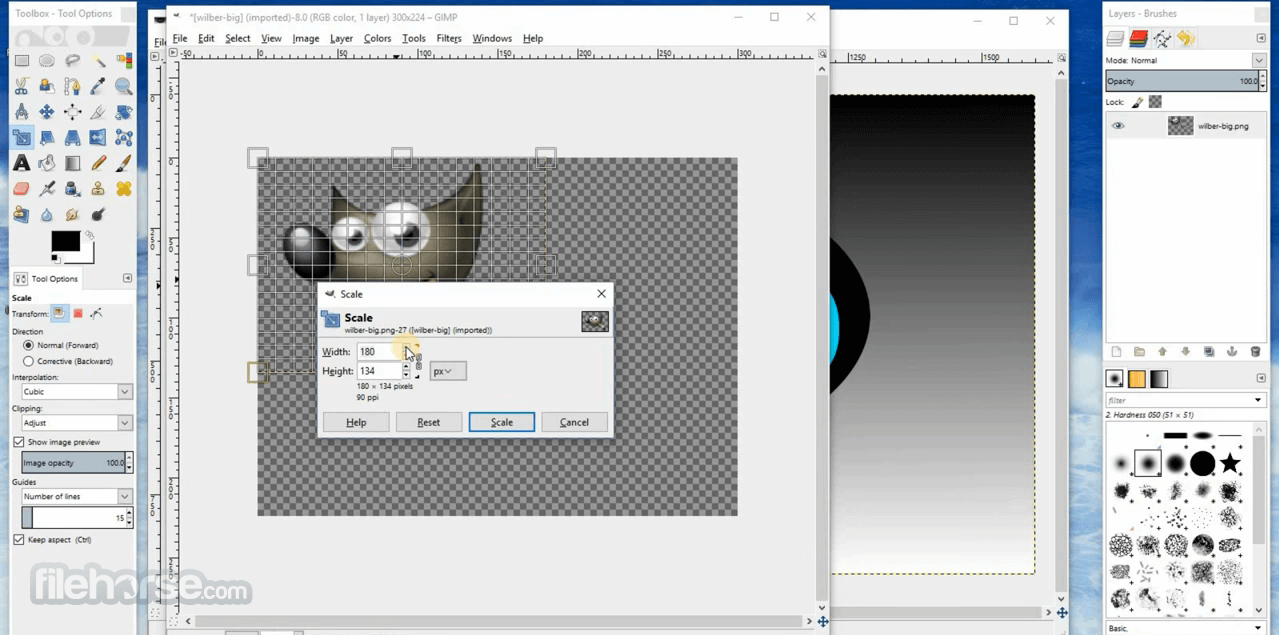
Task: Open the Guides Number of lines dropdown
Action: coord(77,497)
